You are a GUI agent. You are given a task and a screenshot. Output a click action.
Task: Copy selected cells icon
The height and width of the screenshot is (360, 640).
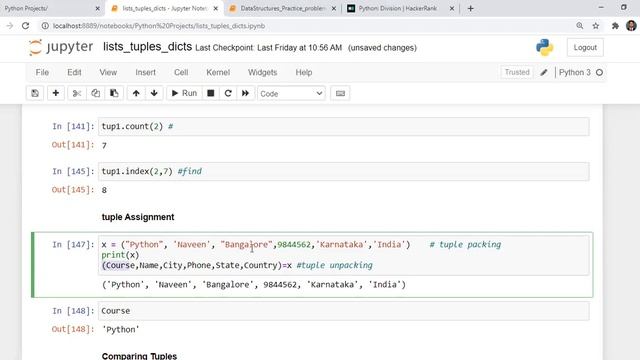click(x=96, y=93)
